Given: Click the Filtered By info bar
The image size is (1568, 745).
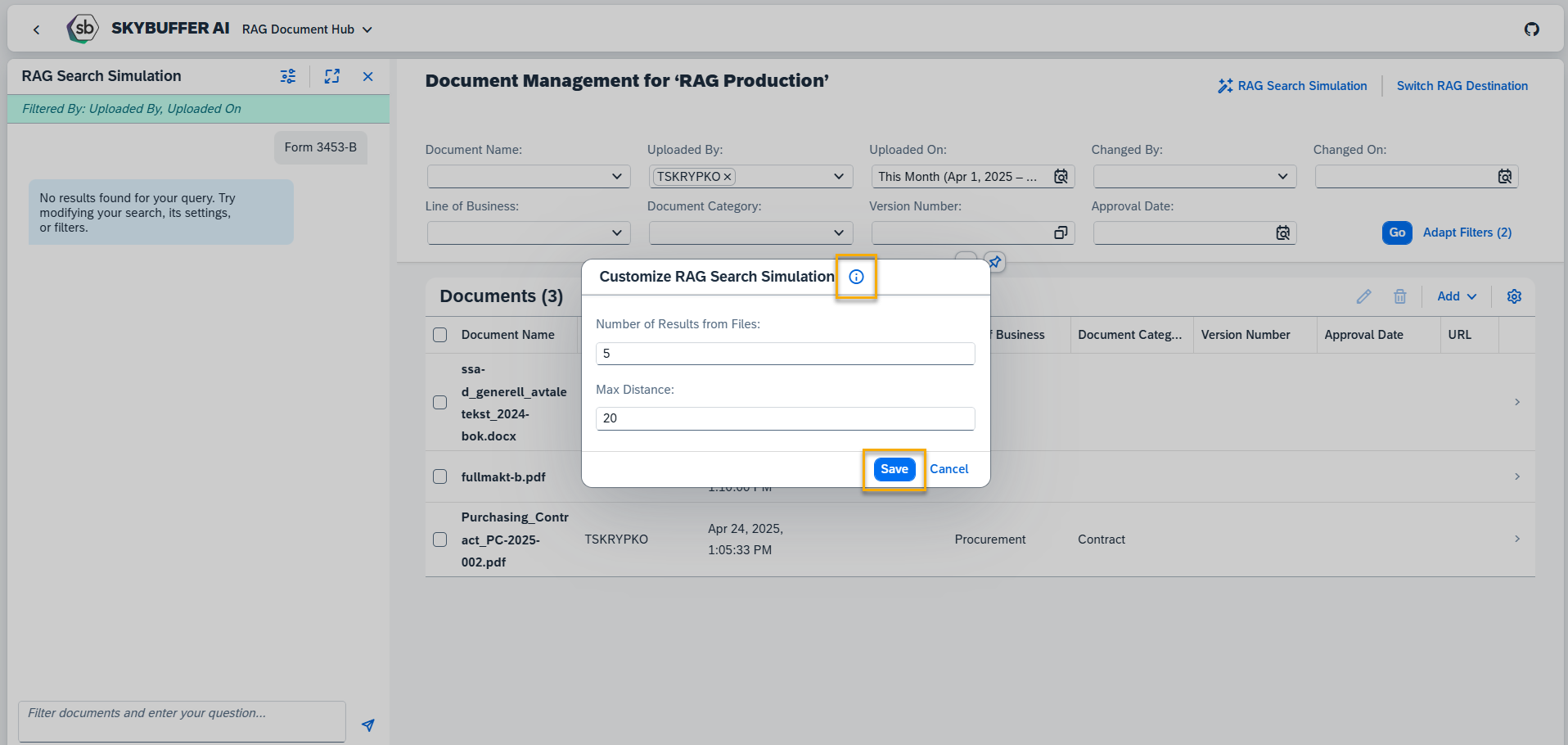Looking at the screenshot, I should click(198, 109).
